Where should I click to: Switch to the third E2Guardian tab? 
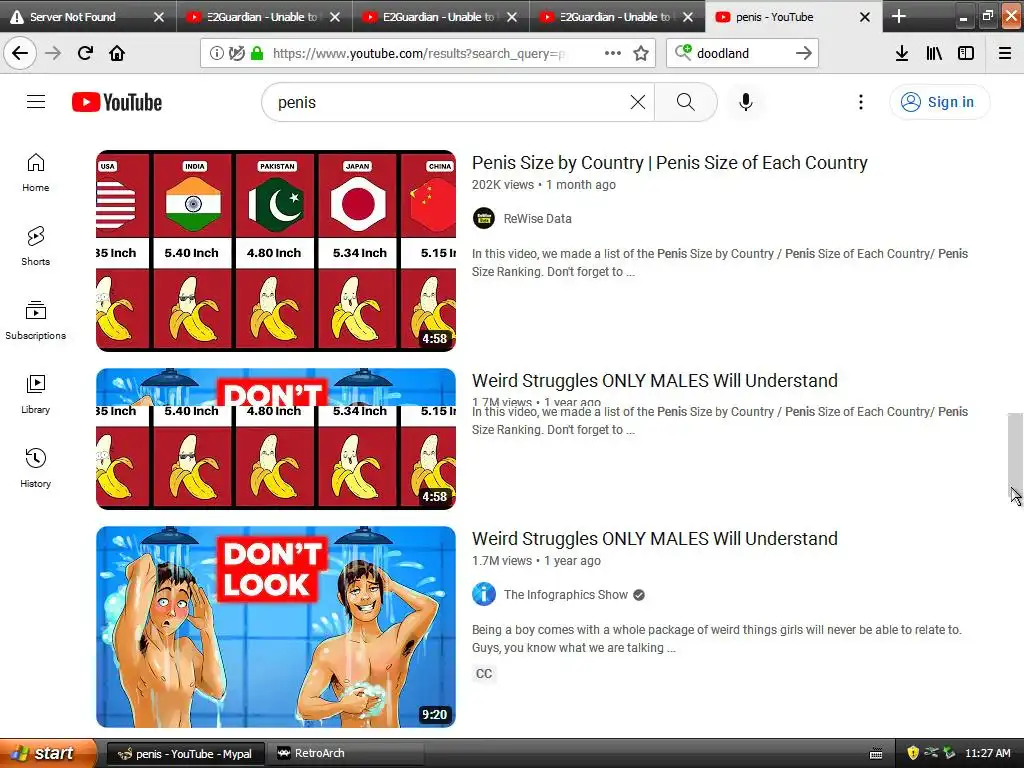(x=614, y=17)
